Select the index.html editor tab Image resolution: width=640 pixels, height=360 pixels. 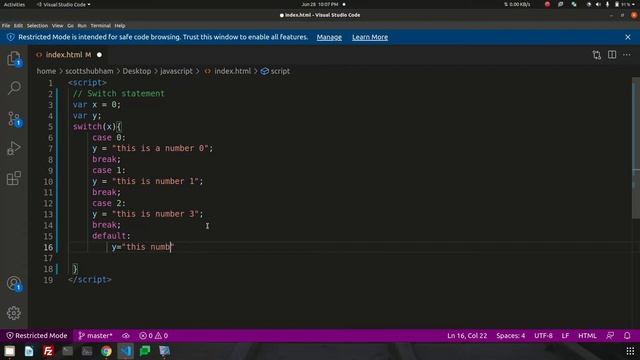point(67,55)
